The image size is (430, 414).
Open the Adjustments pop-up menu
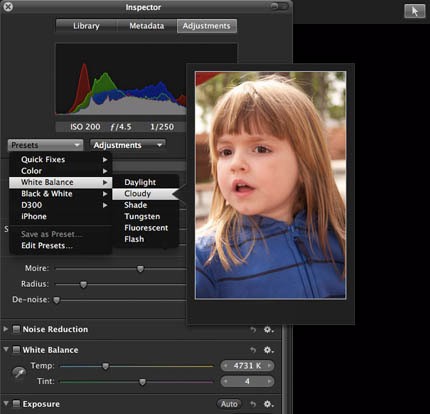tap(128, 145)
